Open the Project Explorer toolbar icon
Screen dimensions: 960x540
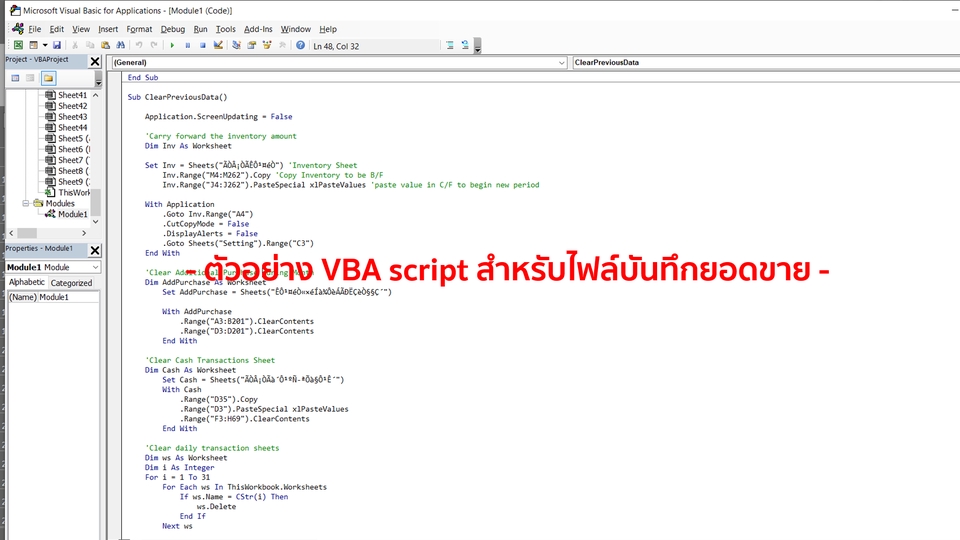pyautogui.click(x=236, y=45)
